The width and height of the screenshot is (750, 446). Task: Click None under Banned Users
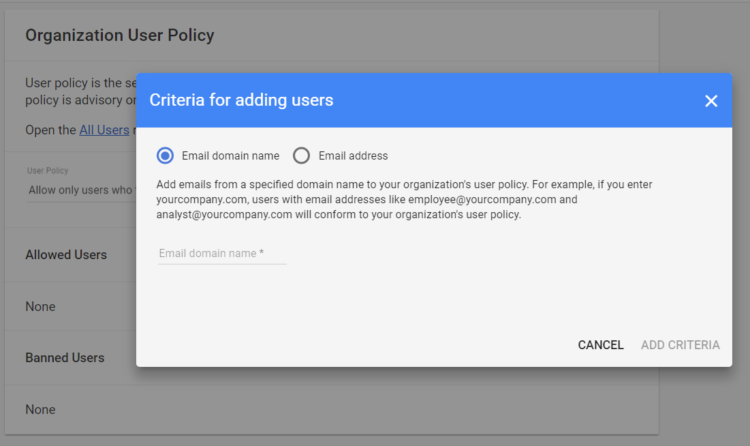[x=40, y=409]
